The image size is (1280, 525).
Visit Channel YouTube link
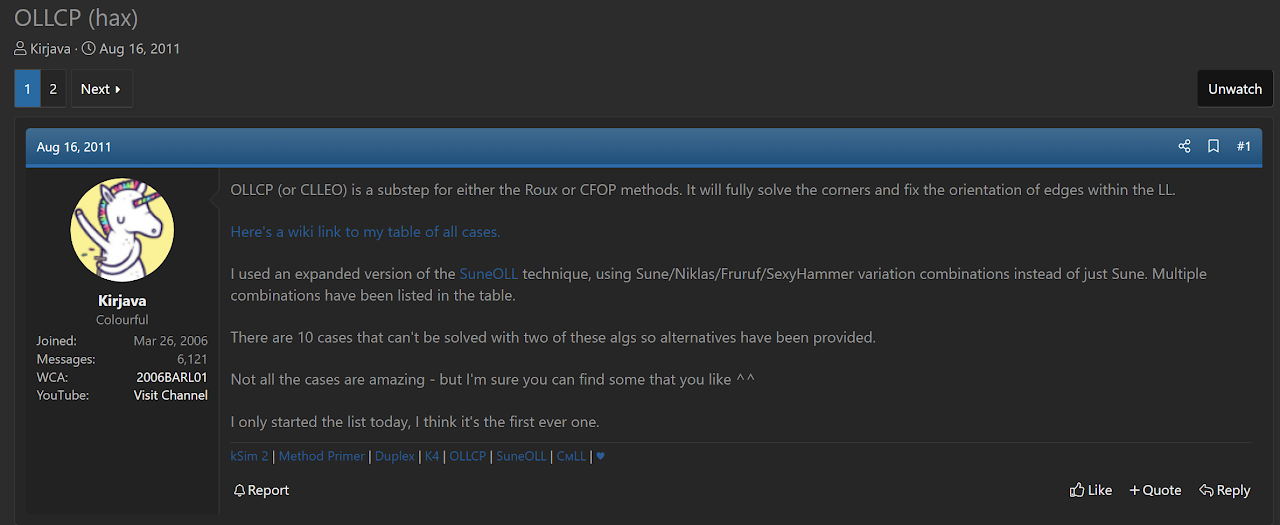(x=171, y=395)
